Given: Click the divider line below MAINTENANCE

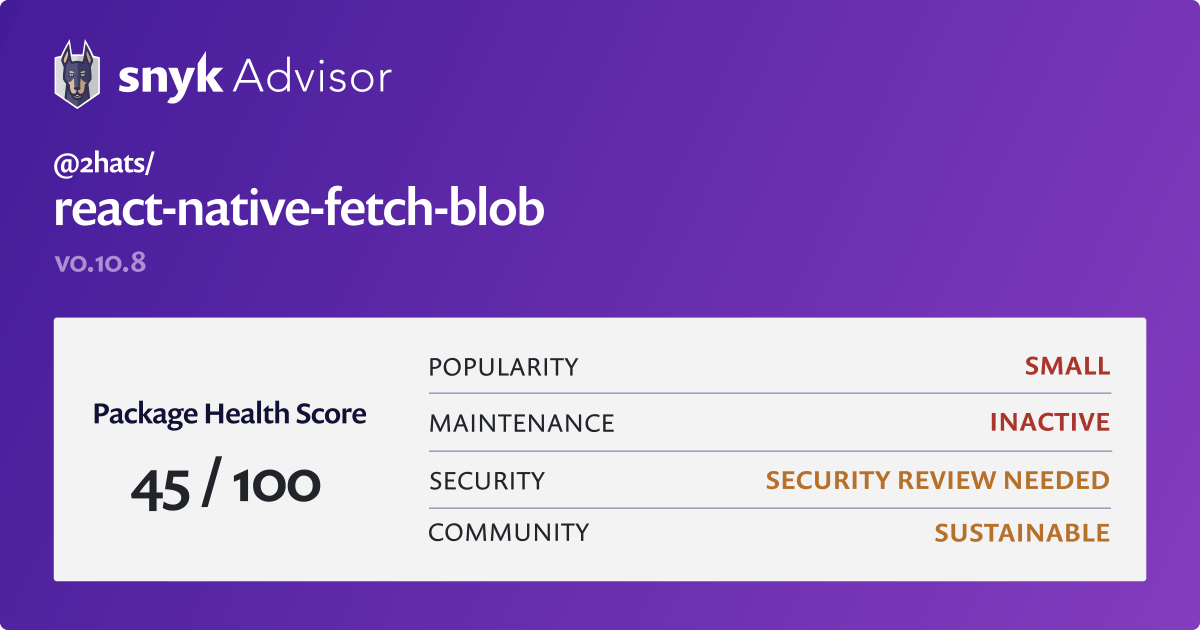Looking at the screenshot, I should coord(770,451).
